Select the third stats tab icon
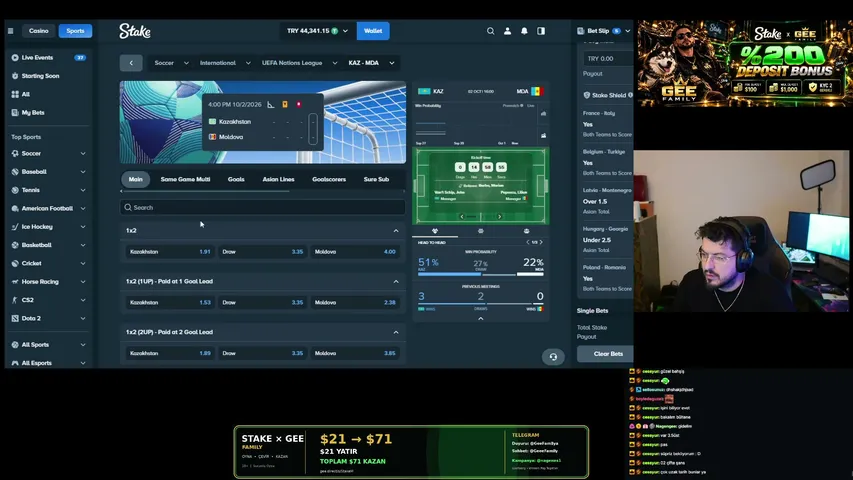Viewport: 853px width, 480px height. [526, 231]
